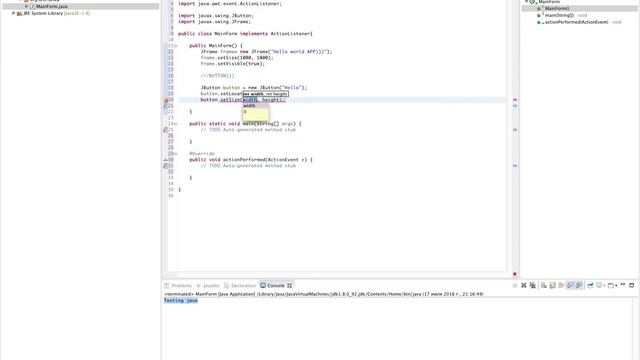Click the red error mark in overview ruler

coord(515,100)
